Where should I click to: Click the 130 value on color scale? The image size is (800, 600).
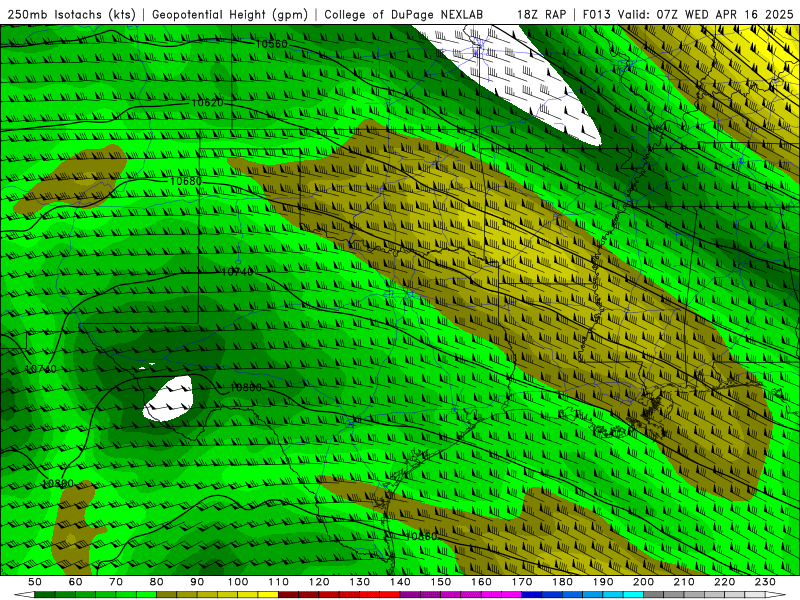[359, 582]
